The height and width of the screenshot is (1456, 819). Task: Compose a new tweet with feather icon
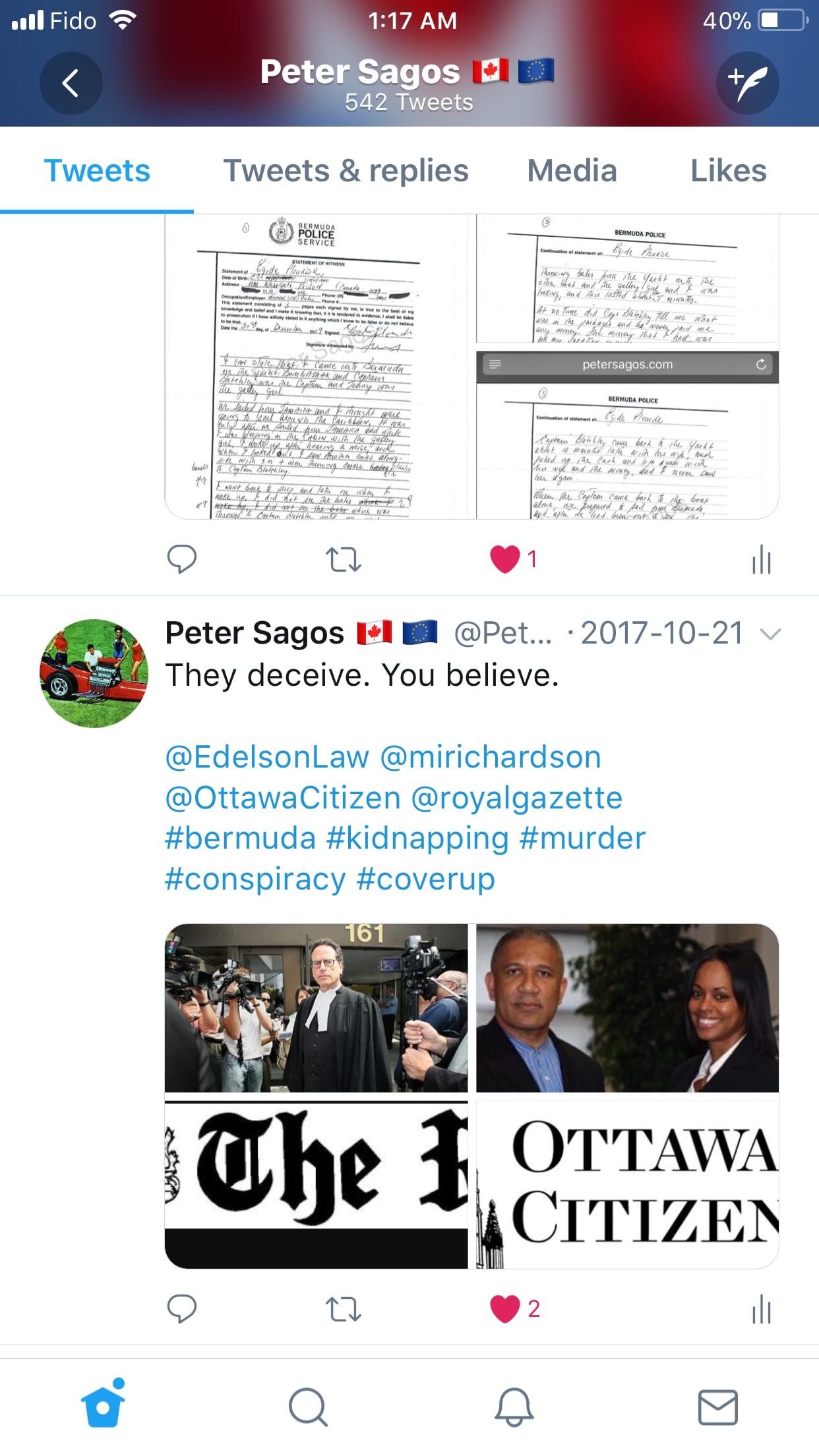[748, 83]
